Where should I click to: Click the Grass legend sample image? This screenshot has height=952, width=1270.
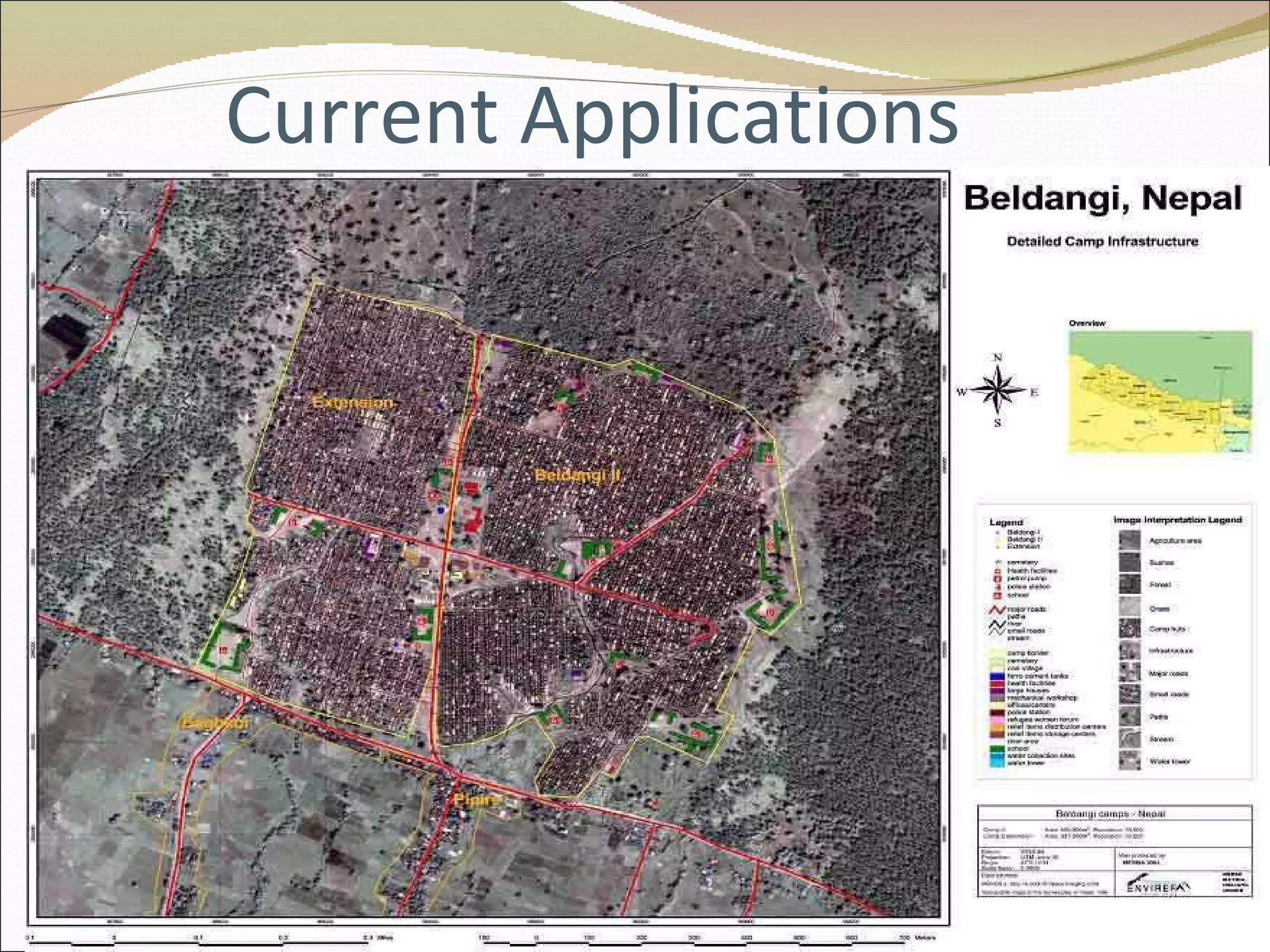point(1129,607)
